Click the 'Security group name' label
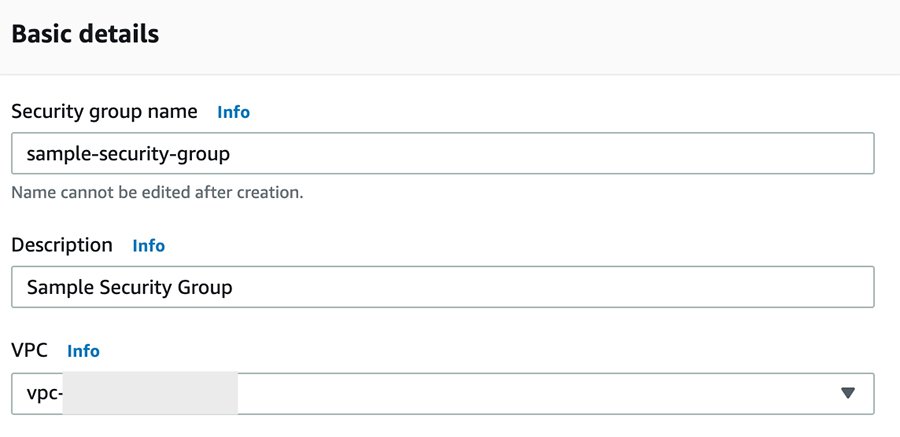This screenshot has height=437, width=900. pyautogui.click(x=104, y=112)
